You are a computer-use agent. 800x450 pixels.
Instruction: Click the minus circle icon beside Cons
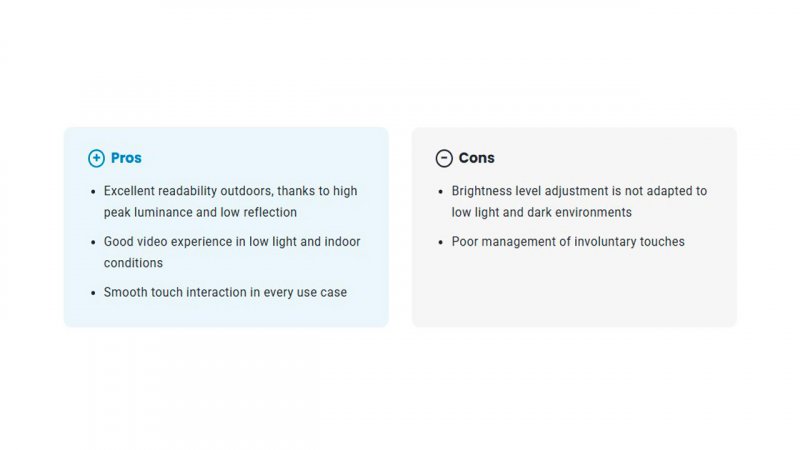444,158
